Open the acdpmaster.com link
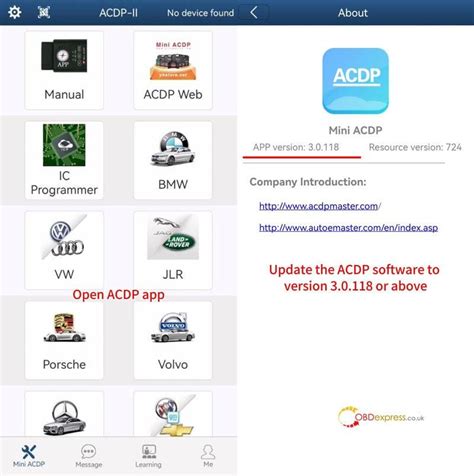The image size is (474, 476). coord(320,206)
